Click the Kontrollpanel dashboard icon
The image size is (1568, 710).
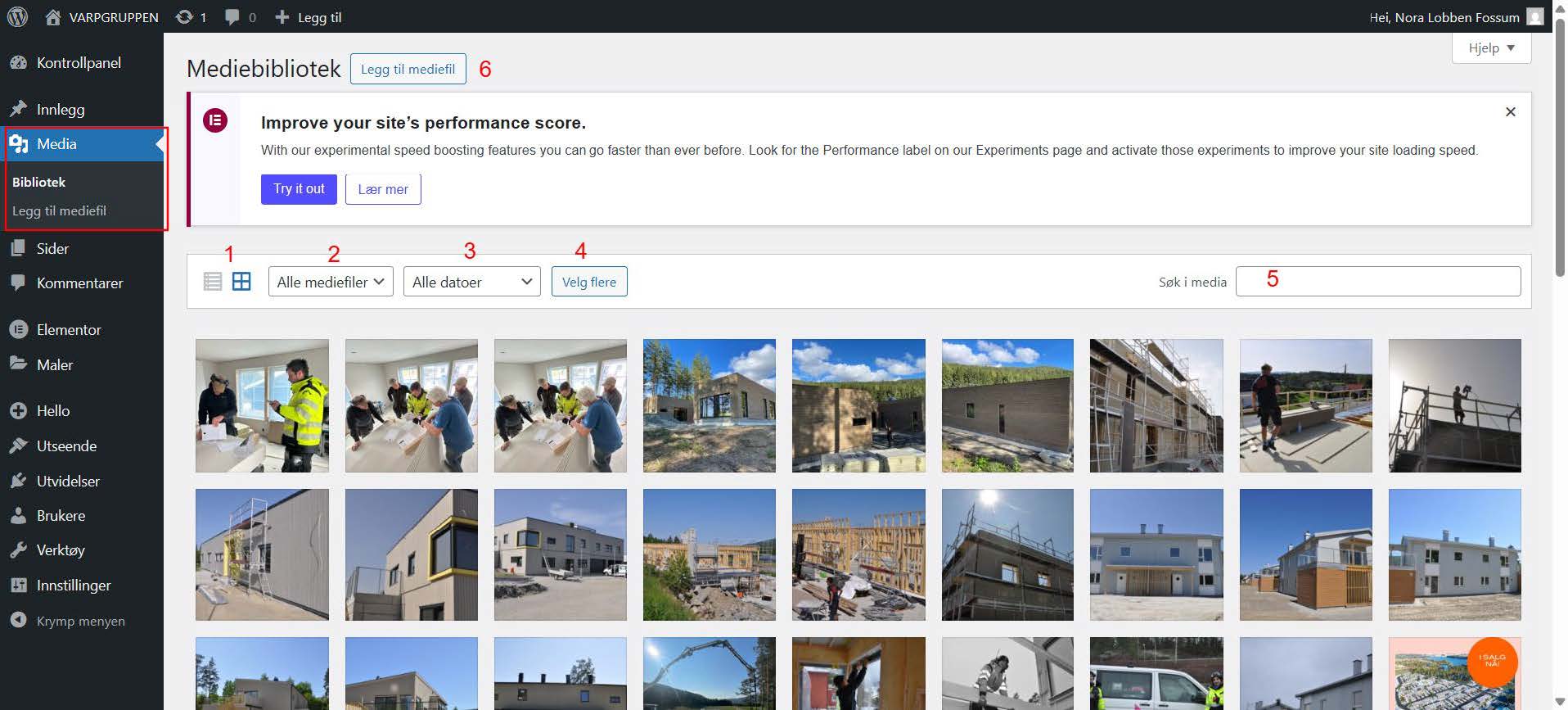click(18, 63)
